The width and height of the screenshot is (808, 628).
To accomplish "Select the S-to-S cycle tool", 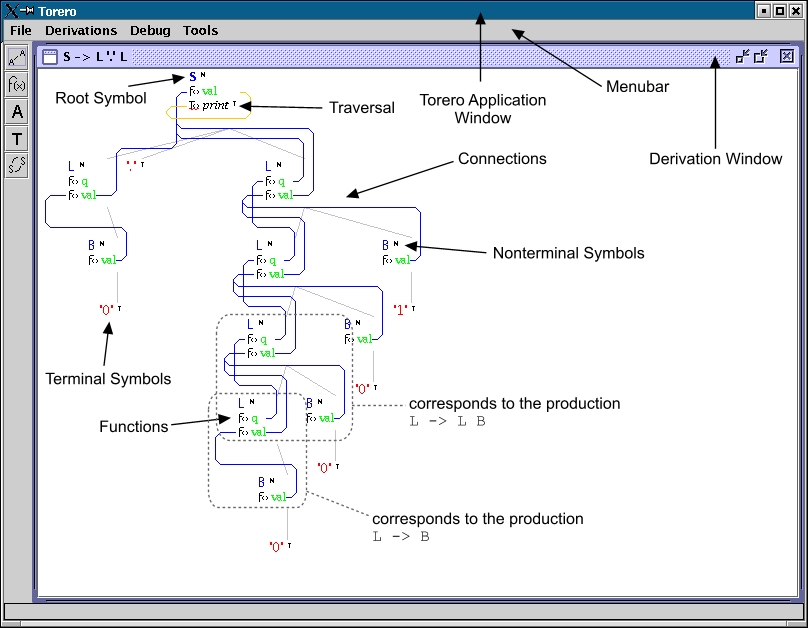I will 17,165.
